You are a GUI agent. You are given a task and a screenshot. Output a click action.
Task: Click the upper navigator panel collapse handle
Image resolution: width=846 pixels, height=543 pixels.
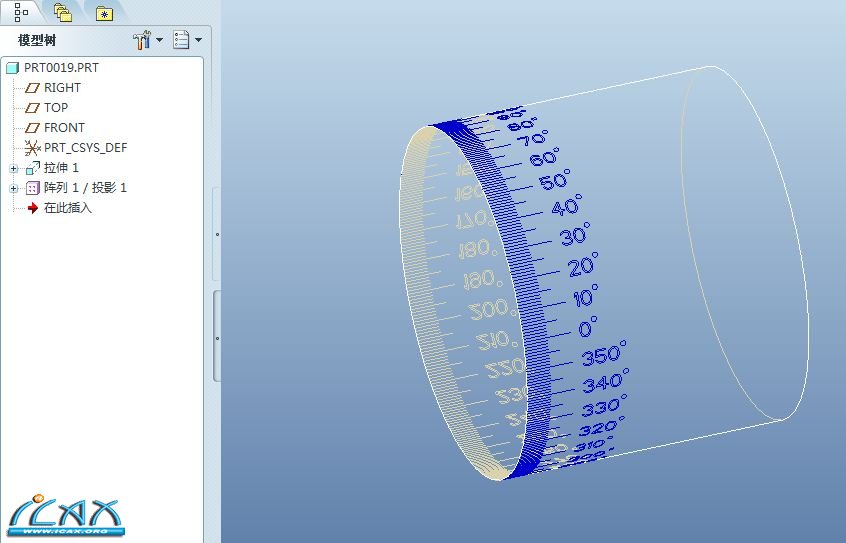[x=217, y=235]
